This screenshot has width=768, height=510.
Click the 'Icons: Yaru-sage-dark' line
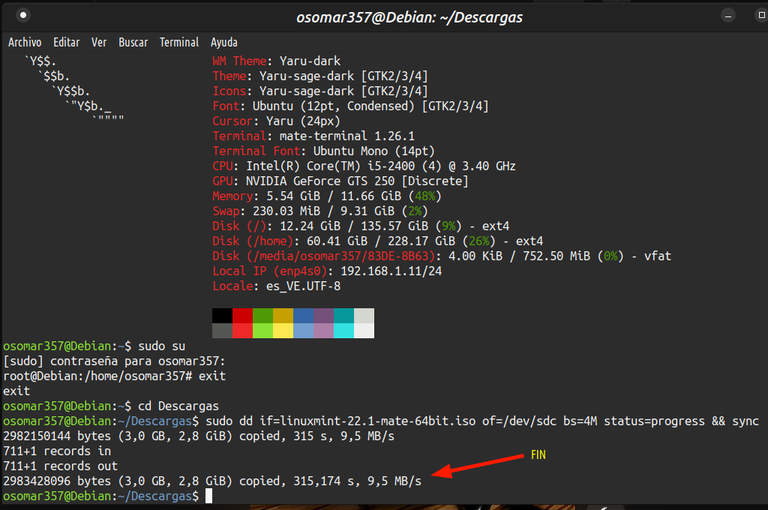click(320, 91)
